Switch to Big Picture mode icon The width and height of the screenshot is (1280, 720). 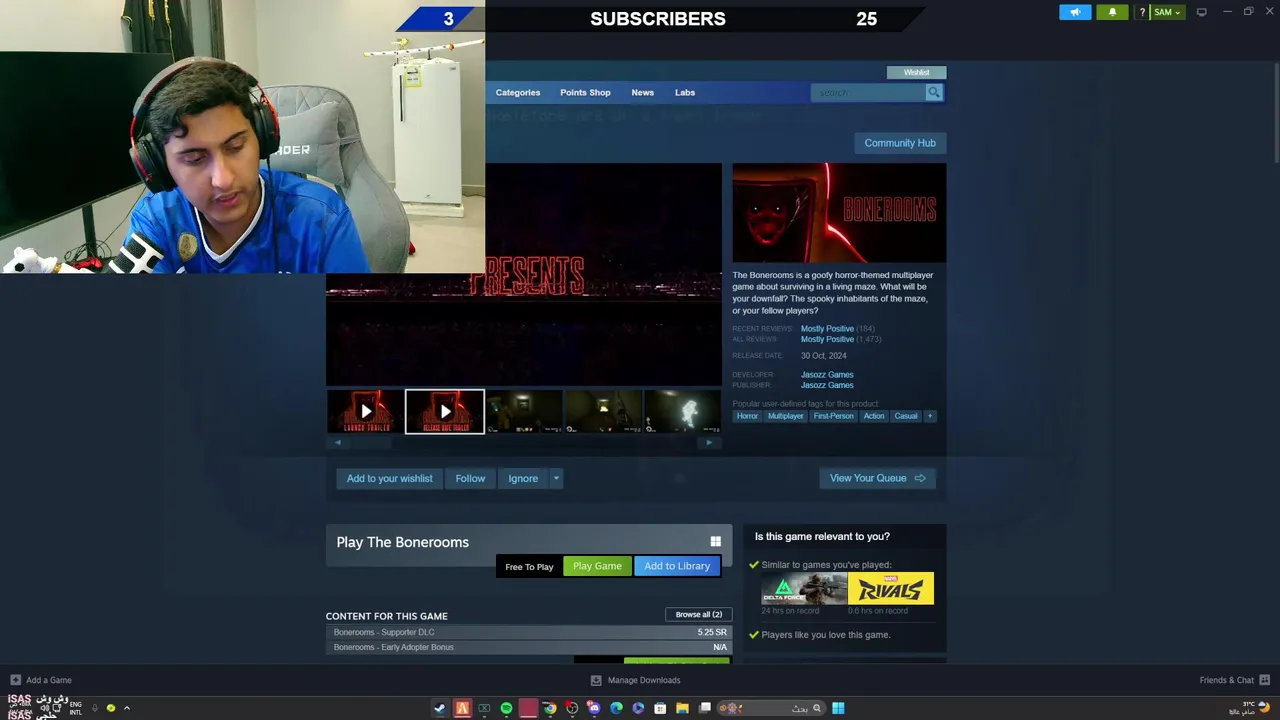[x=1202, y=12]
